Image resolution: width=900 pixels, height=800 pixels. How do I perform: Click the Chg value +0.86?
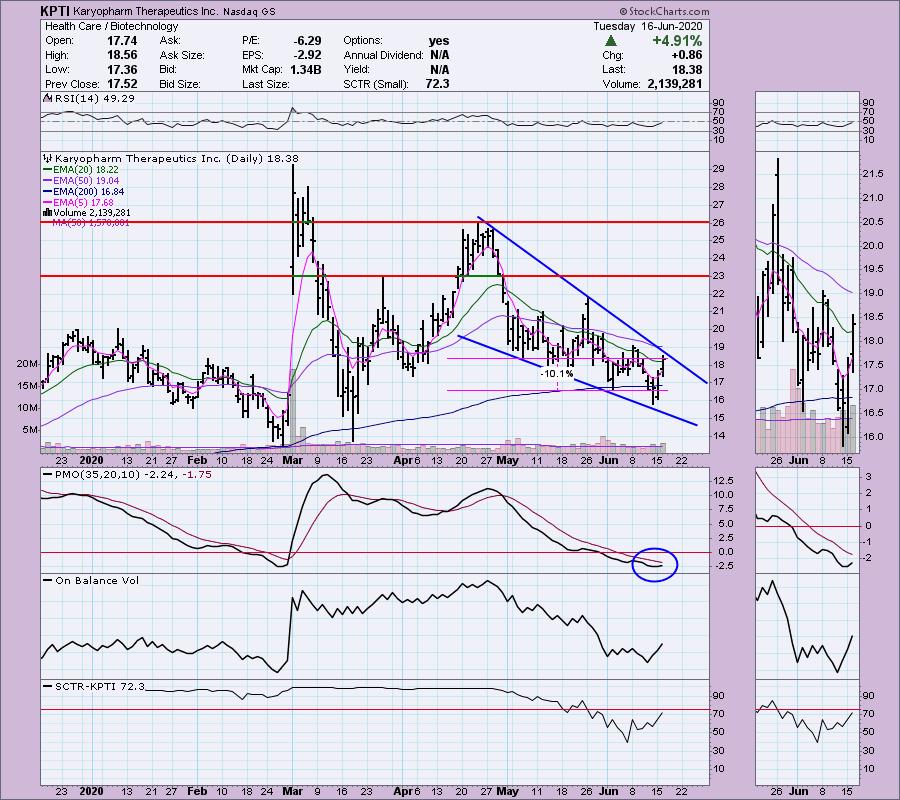coord(686,55)
